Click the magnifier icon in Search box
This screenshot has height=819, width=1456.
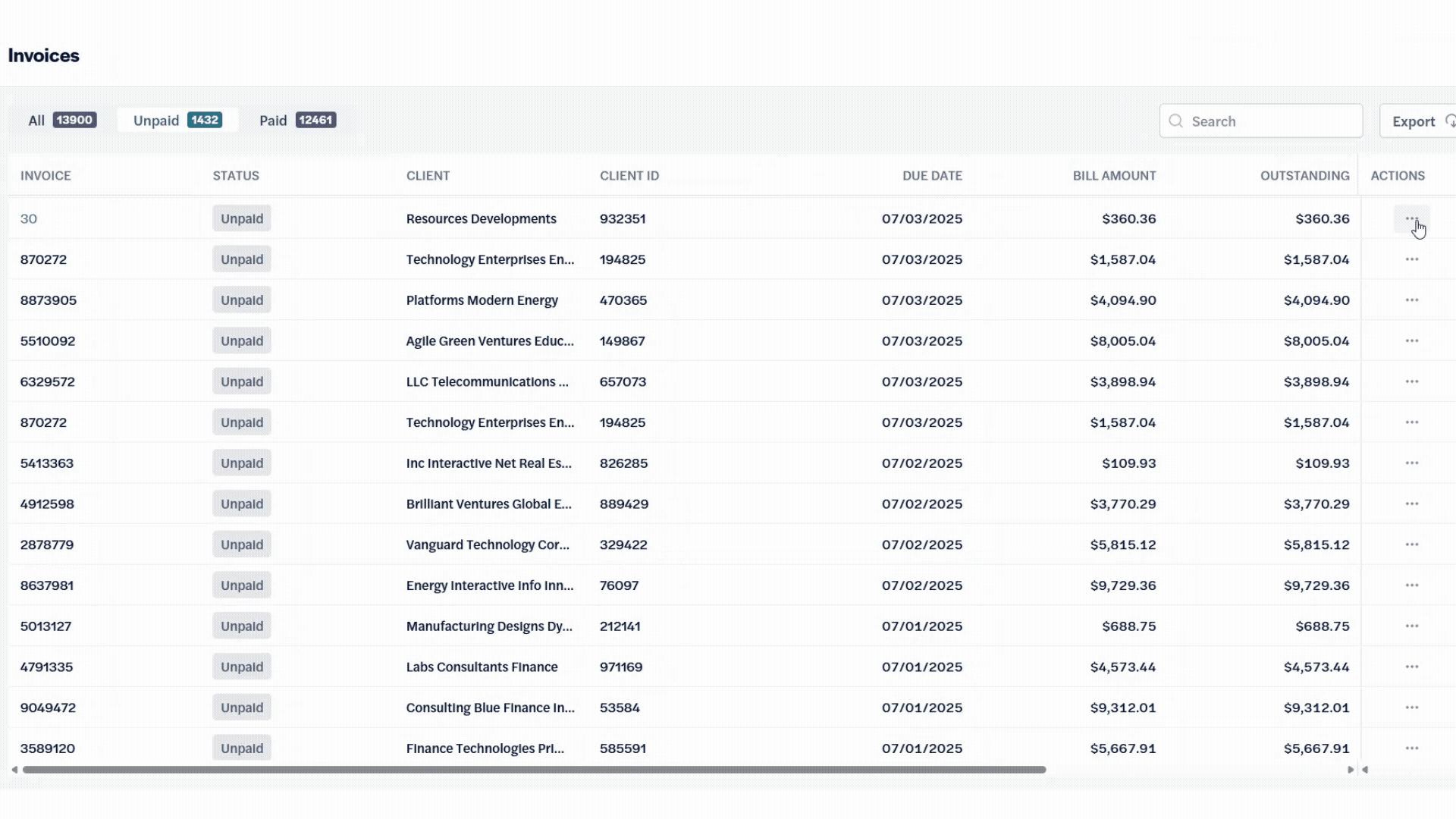click(1175, 121)
